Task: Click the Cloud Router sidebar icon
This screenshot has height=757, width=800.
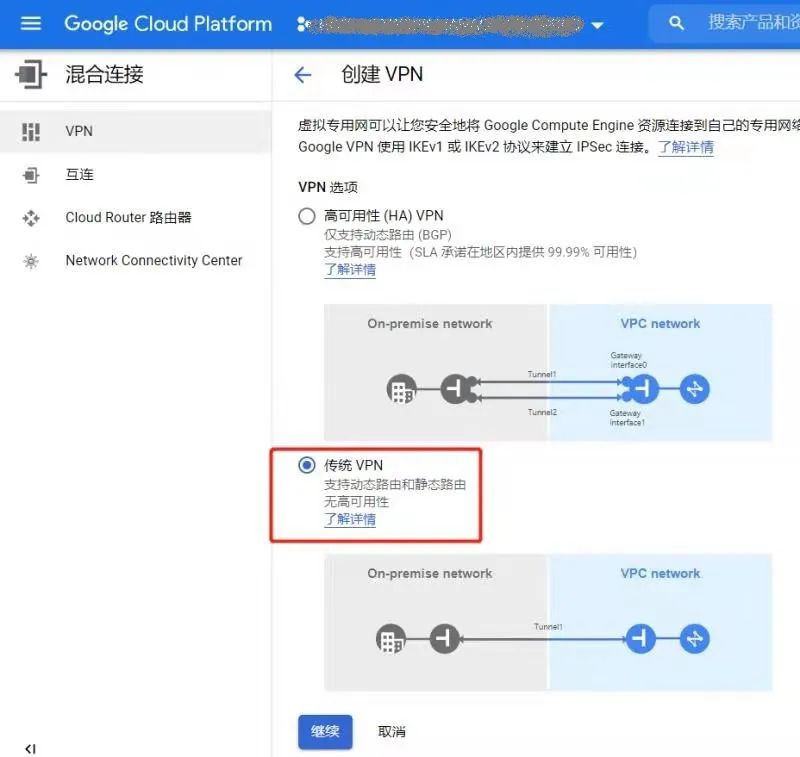Action: 31,218
